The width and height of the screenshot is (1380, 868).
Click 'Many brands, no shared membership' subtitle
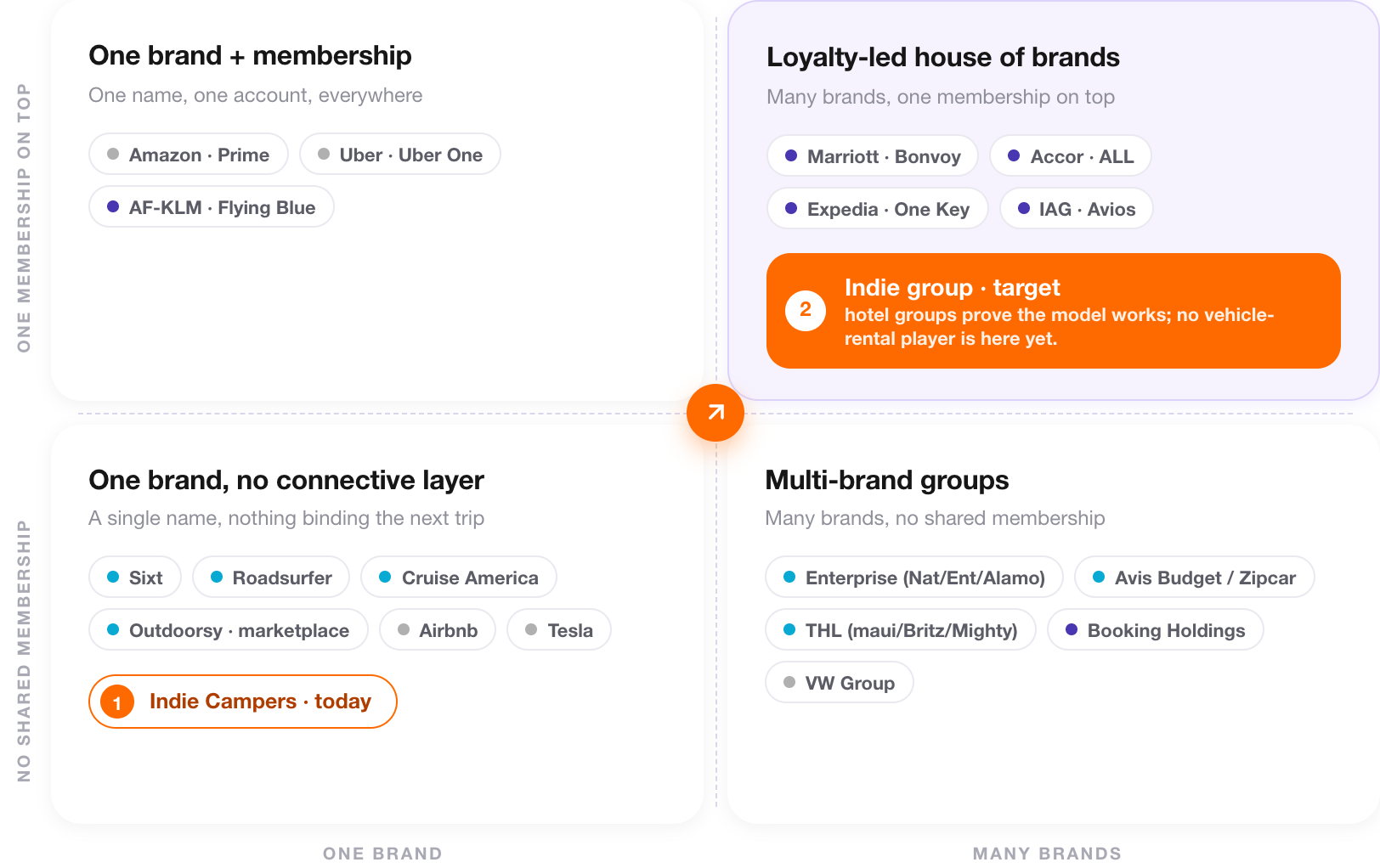935,518
